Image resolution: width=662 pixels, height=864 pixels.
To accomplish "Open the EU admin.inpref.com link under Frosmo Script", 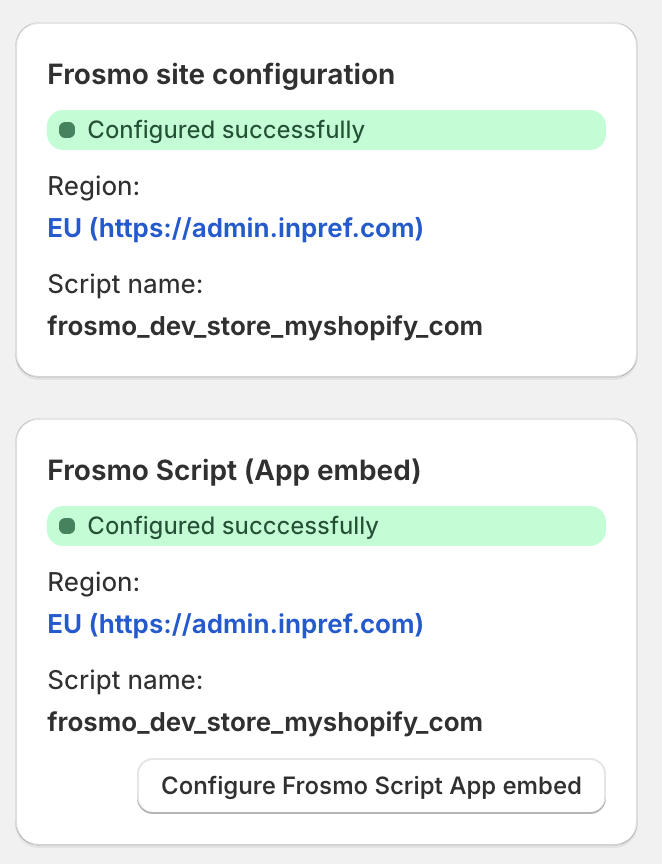I will pyautogui.click(x=235, y=623).
